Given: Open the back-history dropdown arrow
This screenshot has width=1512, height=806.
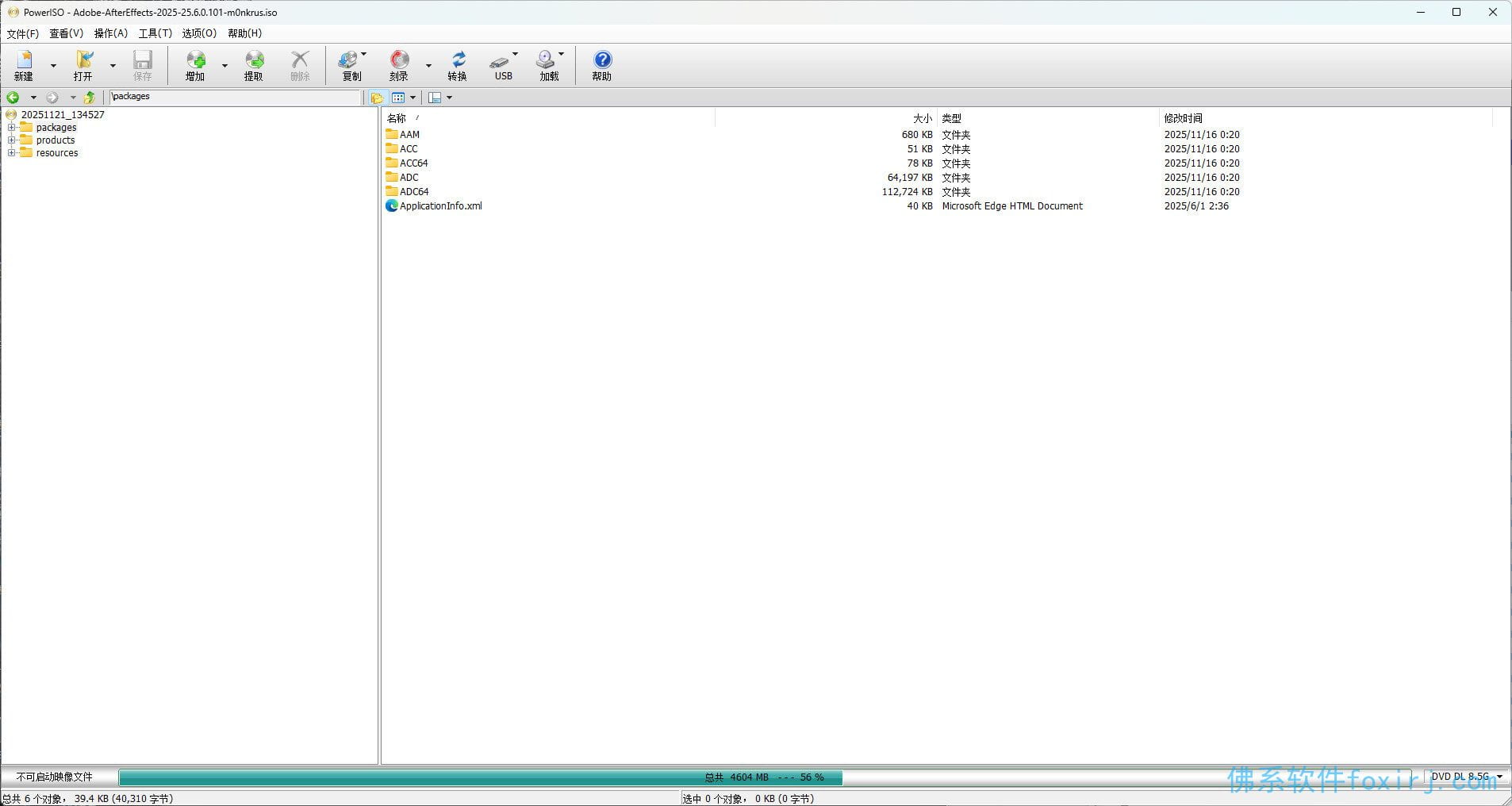Looking at the screenshot, I should tap(33, 98).
